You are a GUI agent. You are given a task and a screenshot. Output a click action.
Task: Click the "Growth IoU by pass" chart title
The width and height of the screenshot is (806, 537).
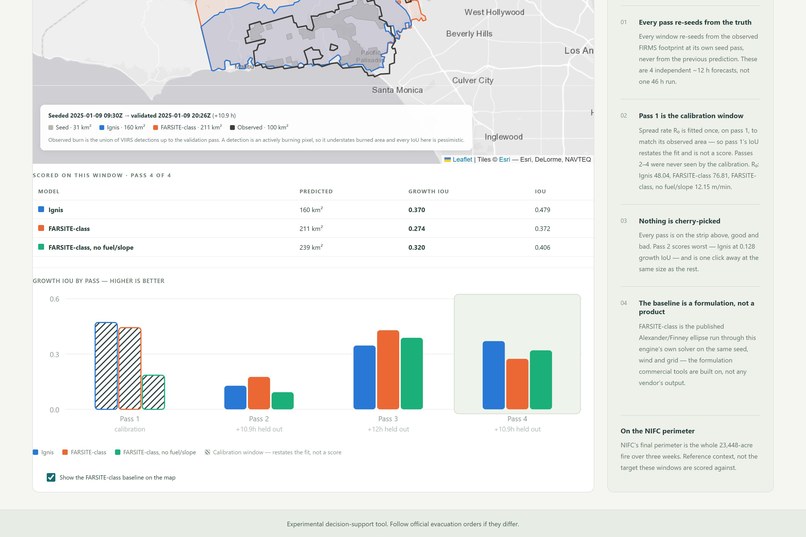(x=99, y=281)
